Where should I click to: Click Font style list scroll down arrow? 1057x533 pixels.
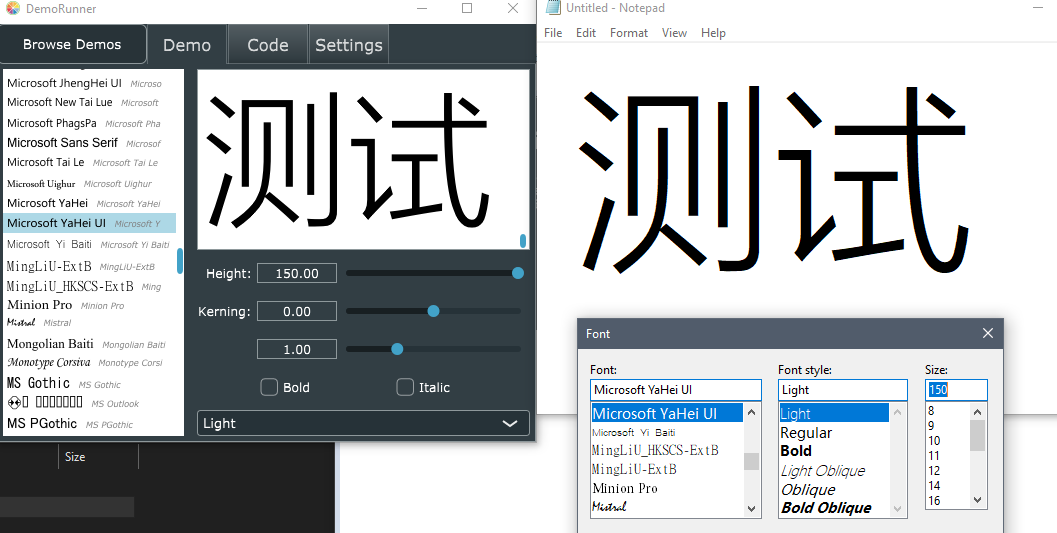[897, 509]
